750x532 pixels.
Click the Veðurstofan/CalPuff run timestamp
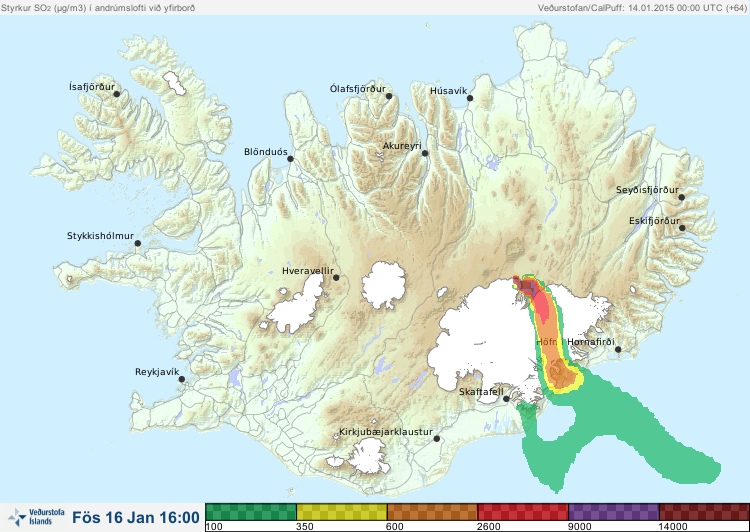[x=641, y=8]
